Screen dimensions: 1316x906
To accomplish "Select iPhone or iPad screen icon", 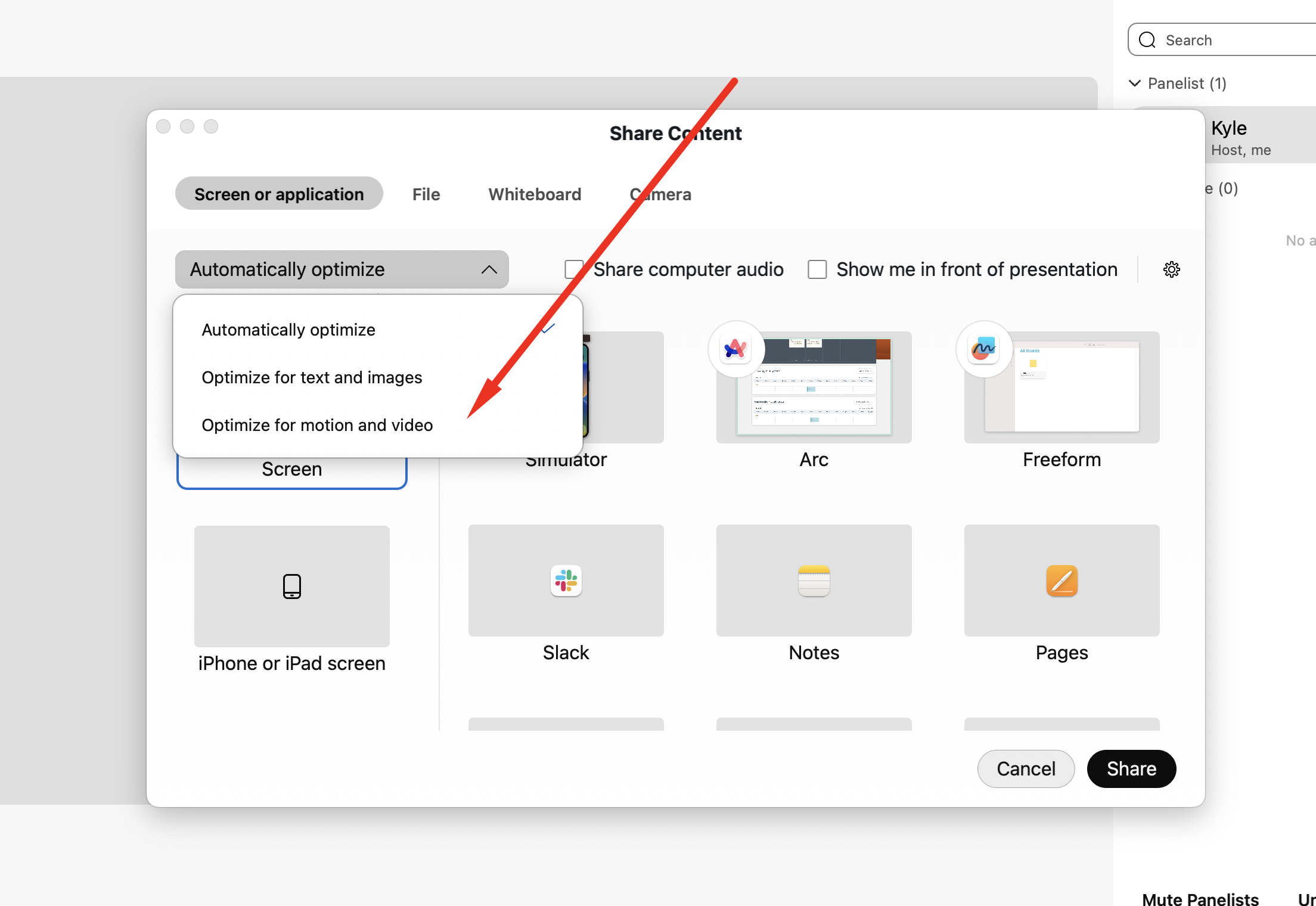I will pyautogui.click(x=291, y=587).
